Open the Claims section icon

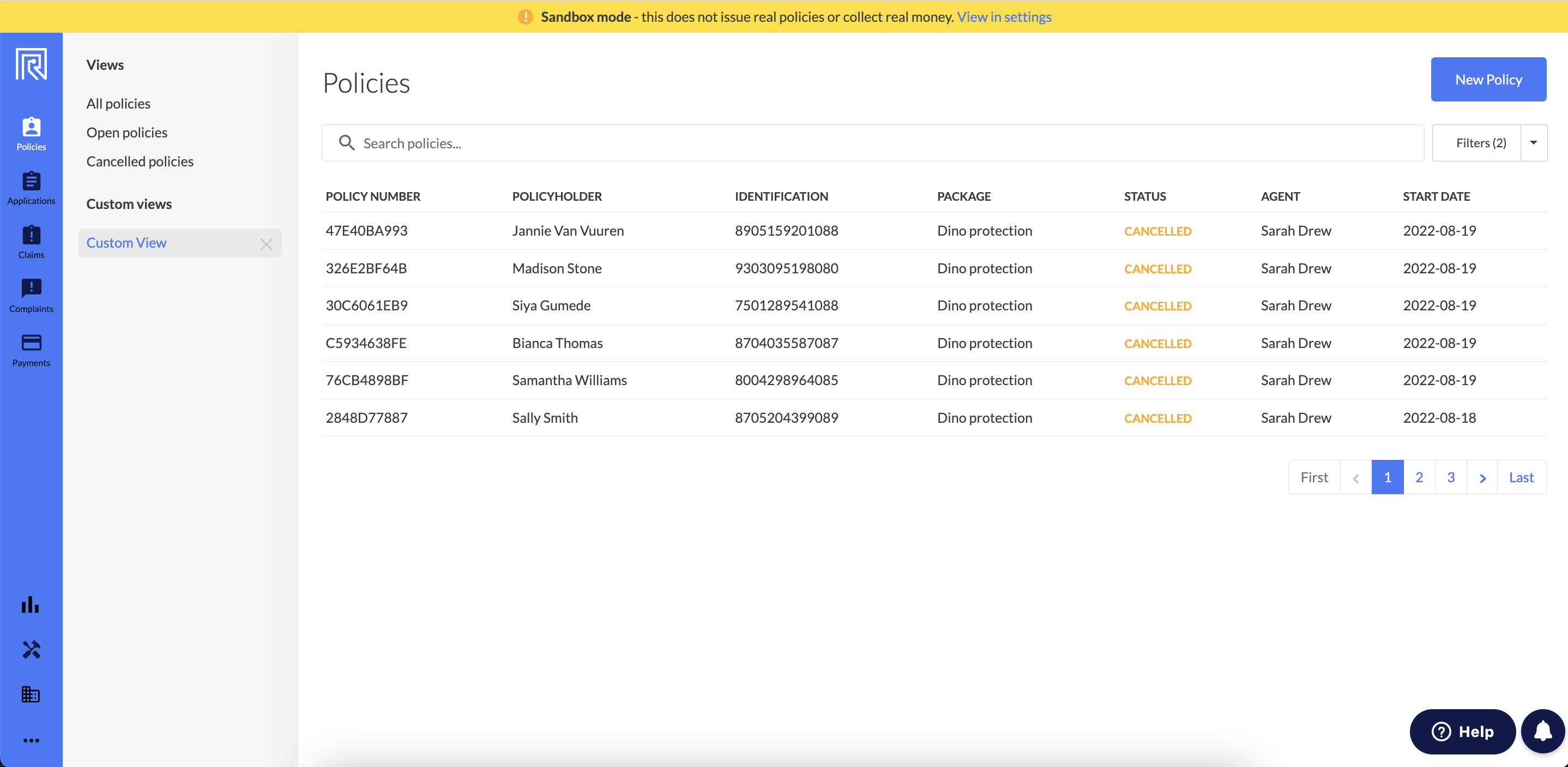(x=31, y=242)
